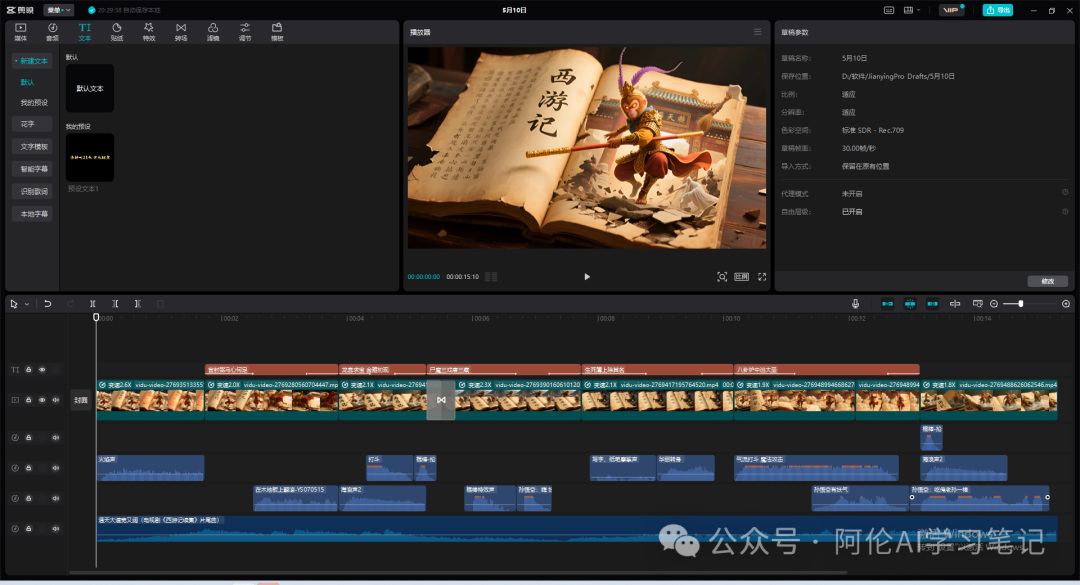Viewport: 1080px width, 585px height.
Task: Open the layout switcher dropdown in title bar
Action: point(911,10)
